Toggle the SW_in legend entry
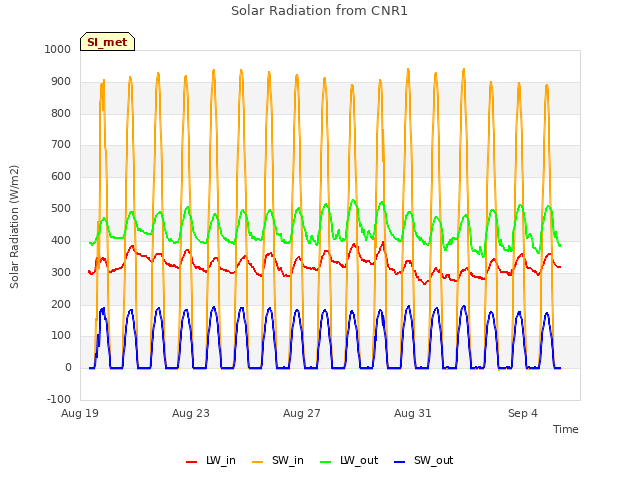Viewport: 640px width, 480px height. click(x=278, y=460)
